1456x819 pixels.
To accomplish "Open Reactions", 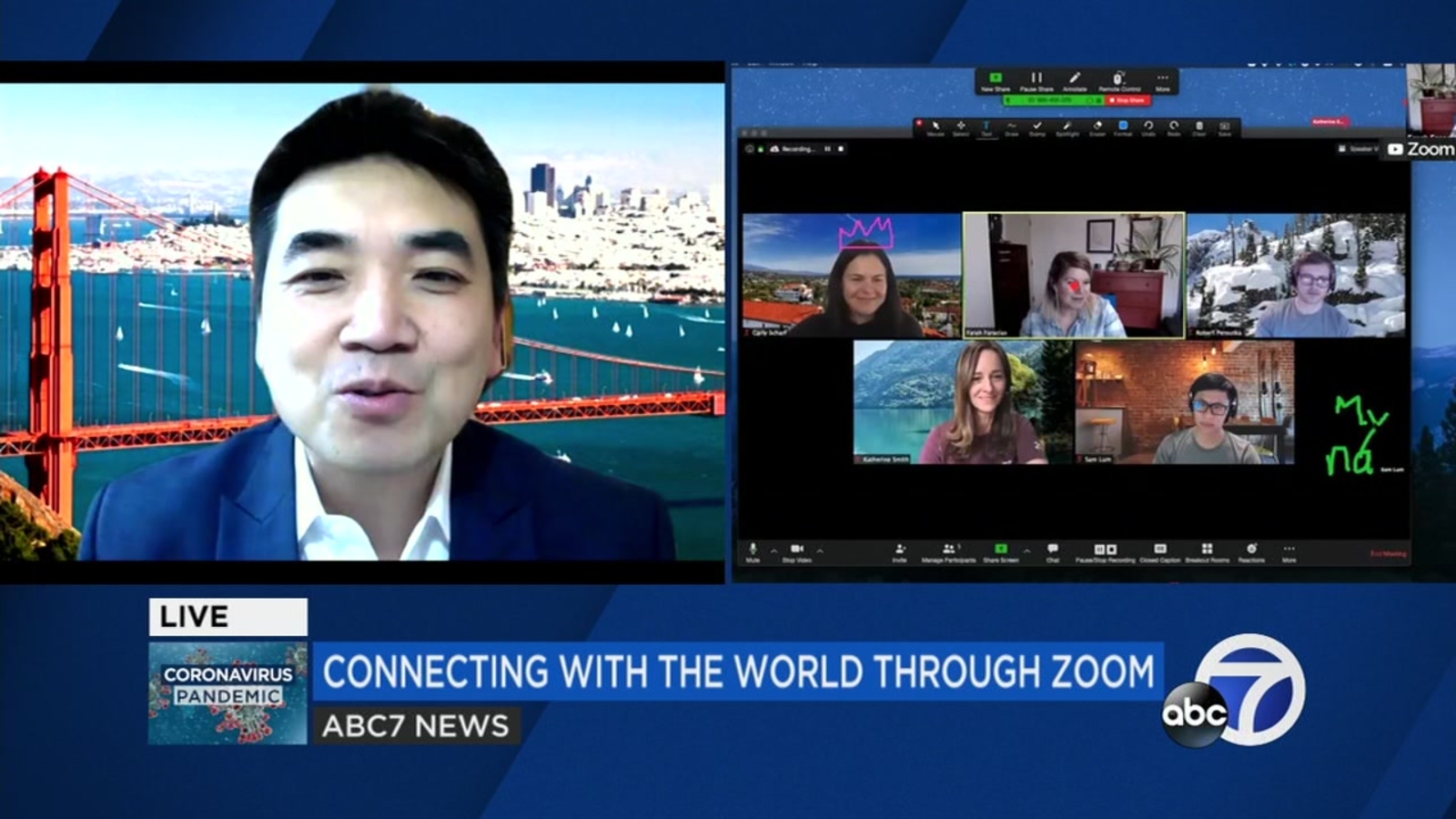I will pos(1252,552).
